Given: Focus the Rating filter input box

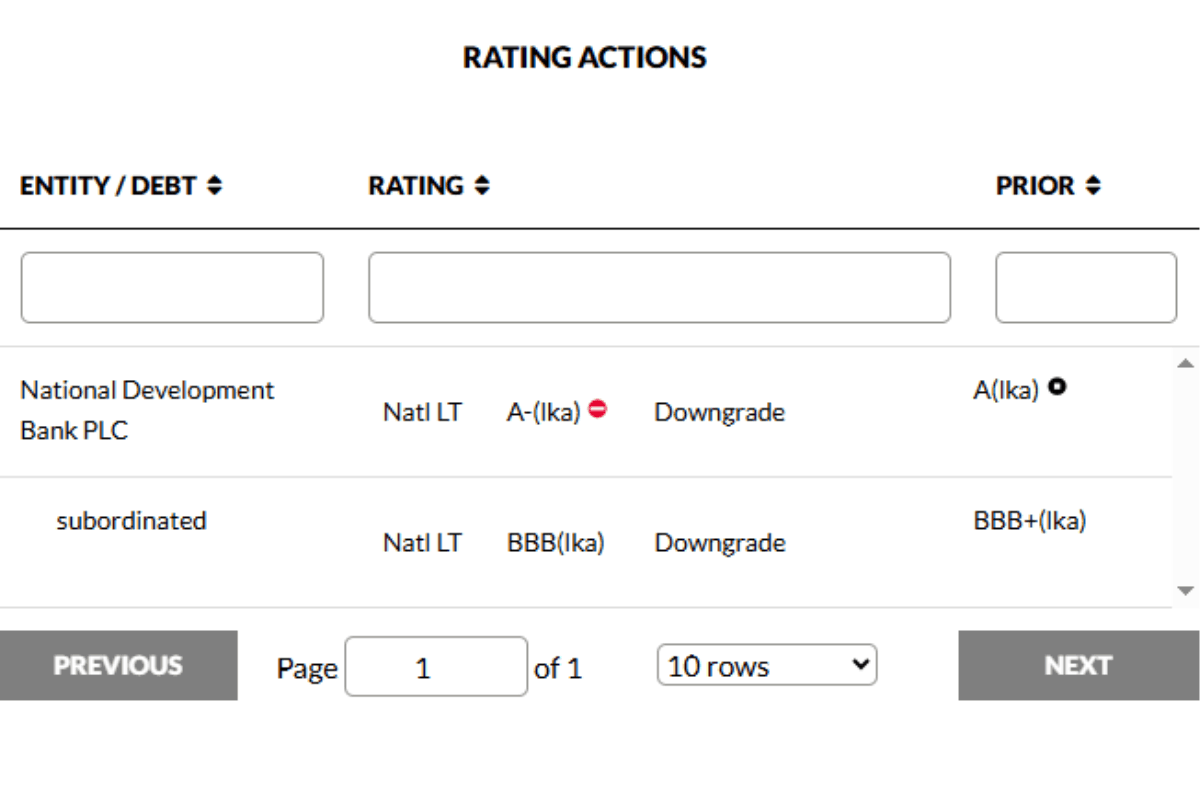Looking at the screenshot, I should tap(659, 288).
